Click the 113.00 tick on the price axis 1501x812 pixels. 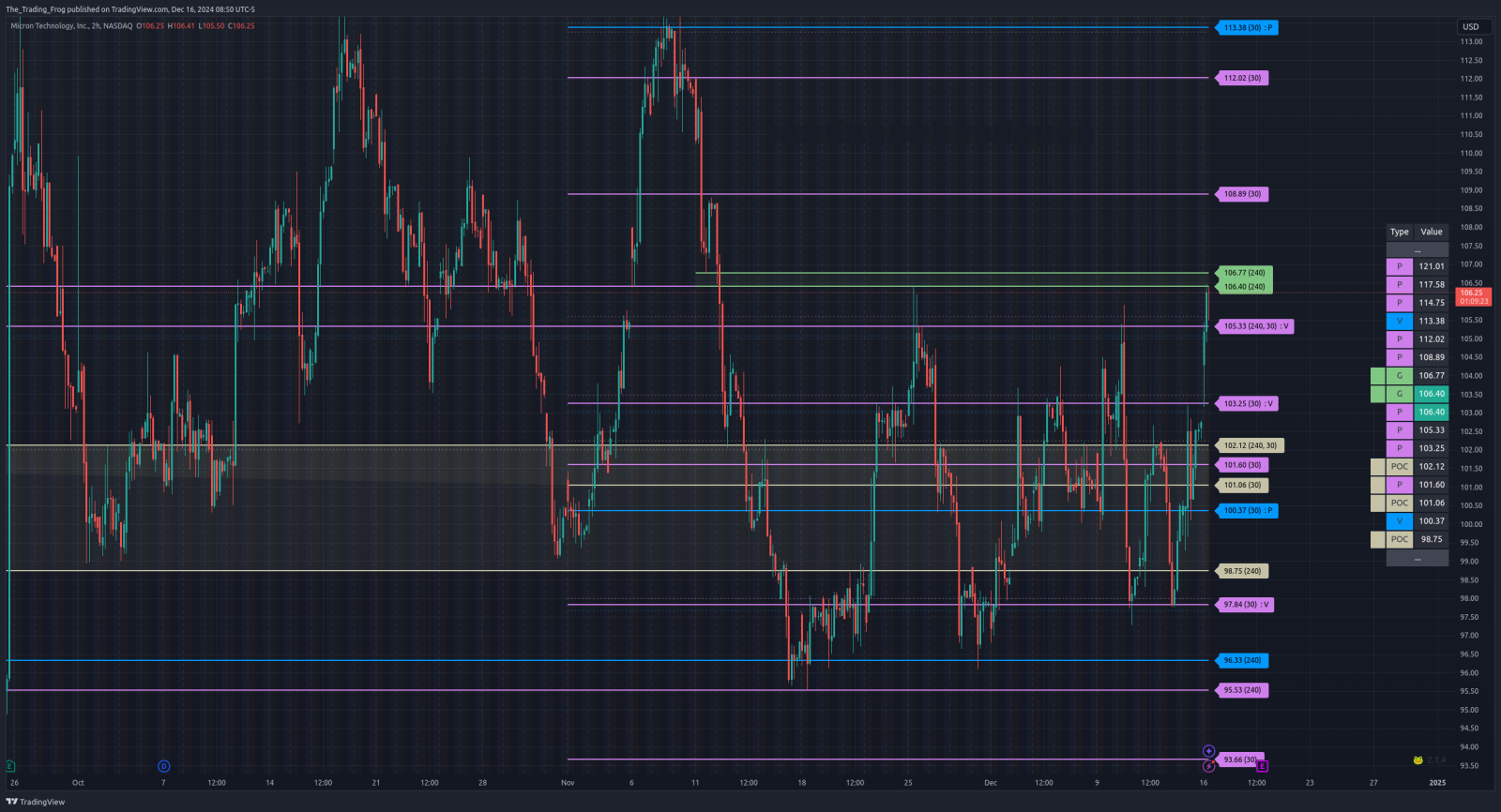tap(1471, 41)
